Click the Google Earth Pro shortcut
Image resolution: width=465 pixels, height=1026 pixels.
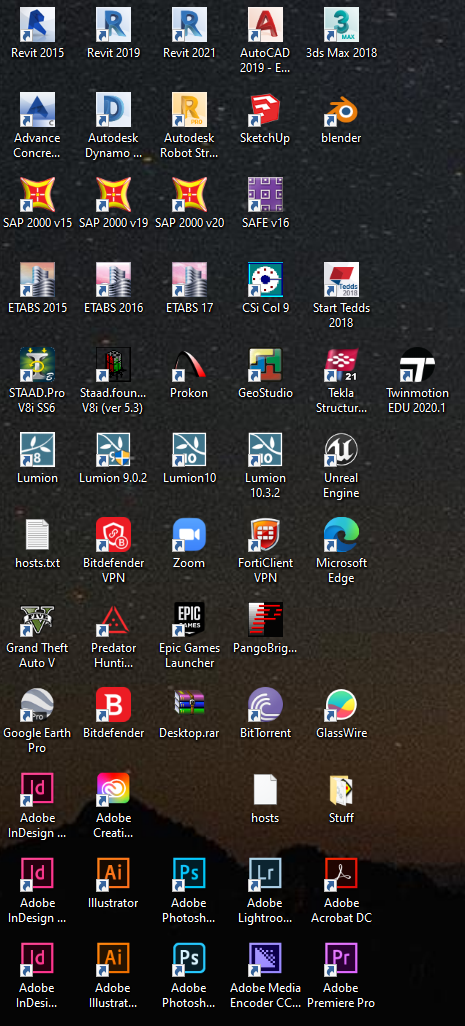37,705
